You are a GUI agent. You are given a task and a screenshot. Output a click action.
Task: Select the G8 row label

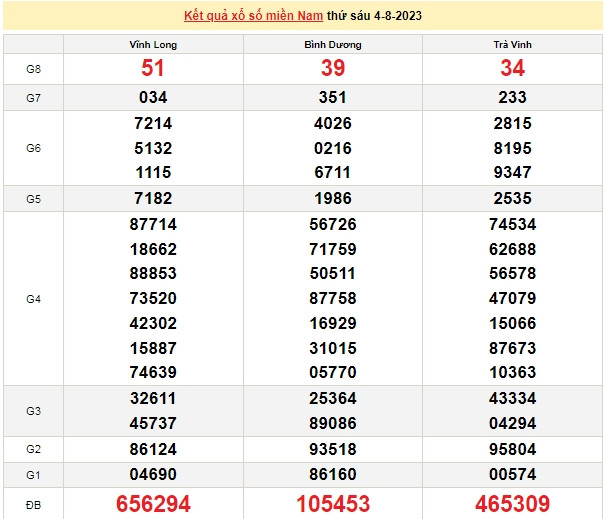[x=33, y=68]
